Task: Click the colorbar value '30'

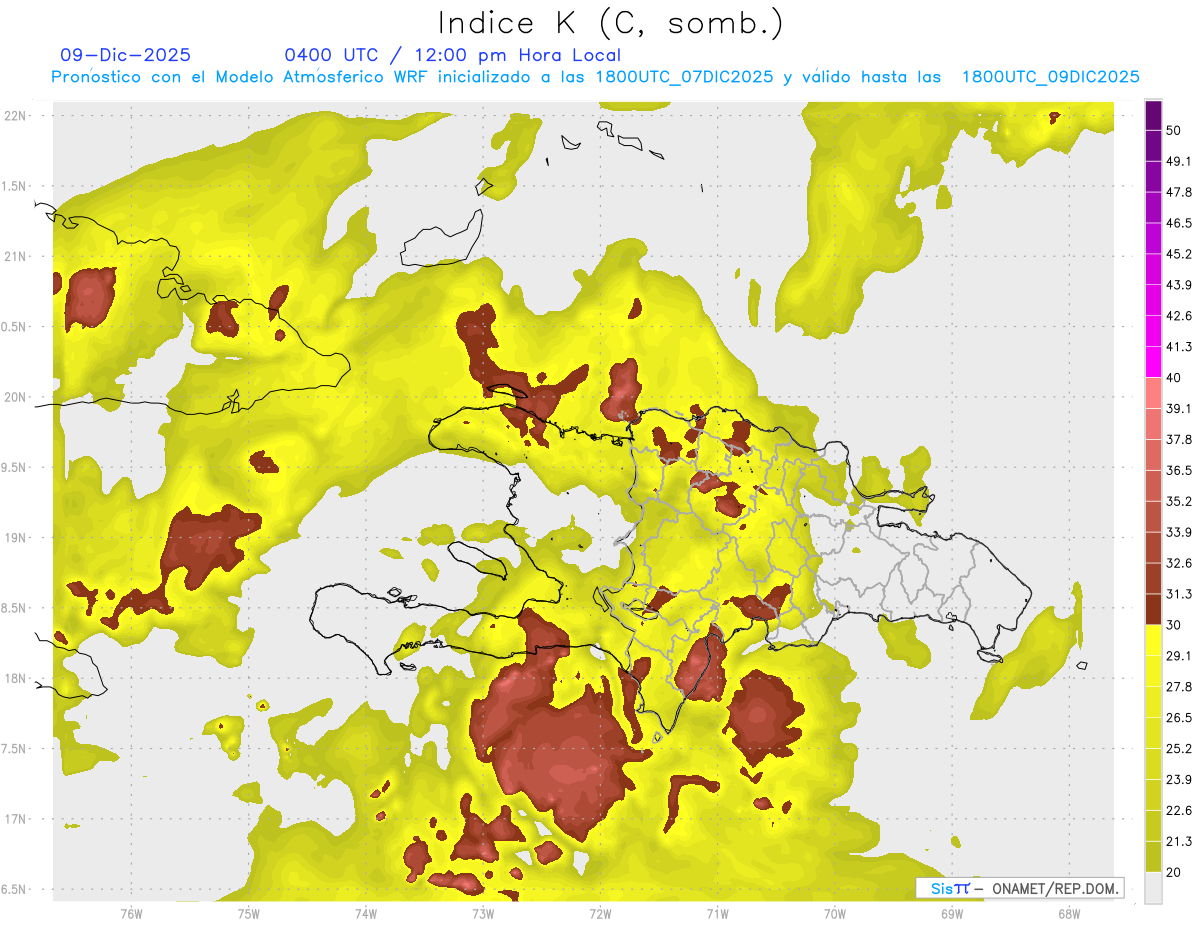Action: (1174, 625)
